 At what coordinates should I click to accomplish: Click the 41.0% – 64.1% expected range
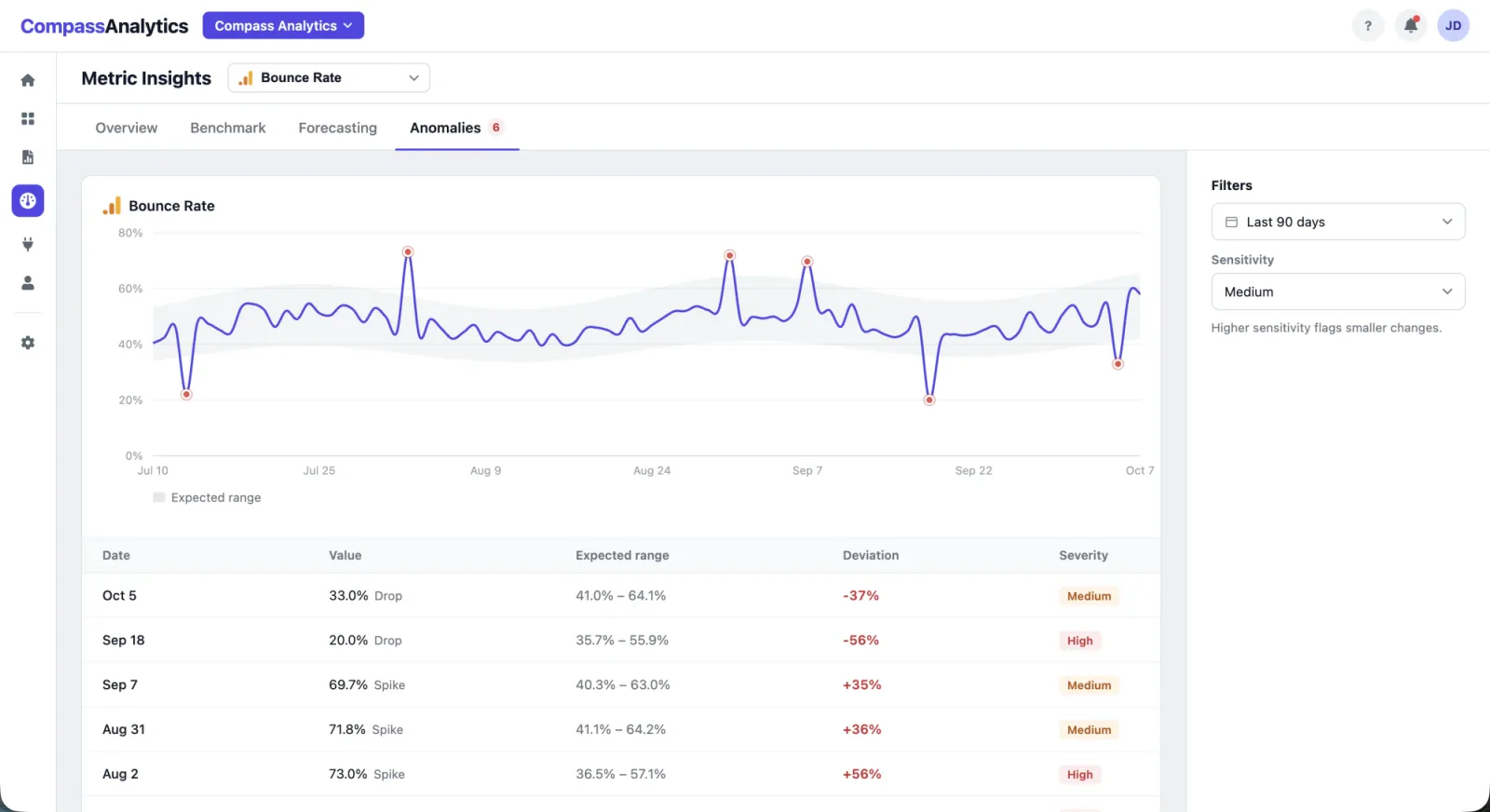[x=621, y=596]
